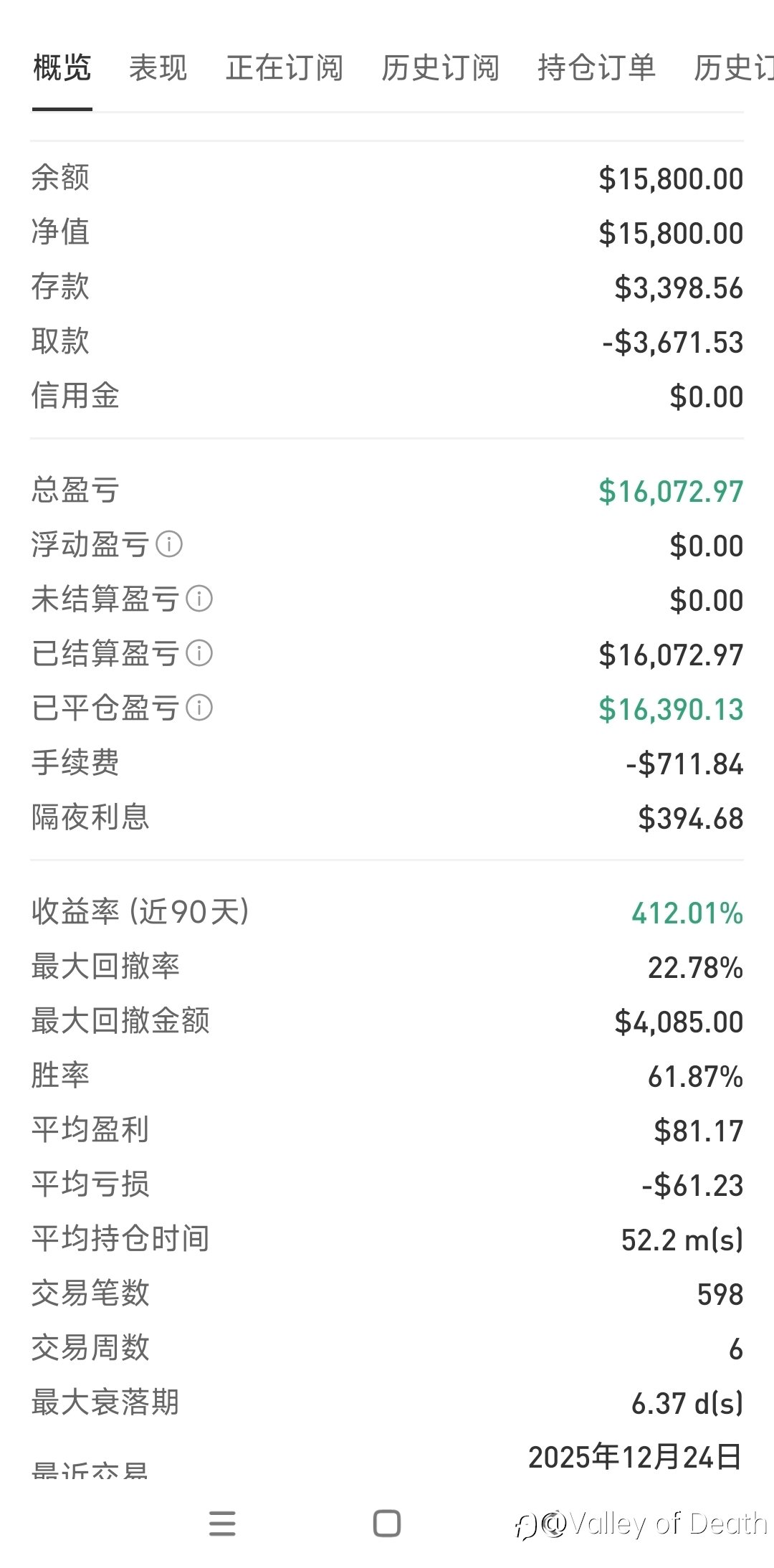
Task: Select the 概览 tab
Action: click(x=62, y=68)
